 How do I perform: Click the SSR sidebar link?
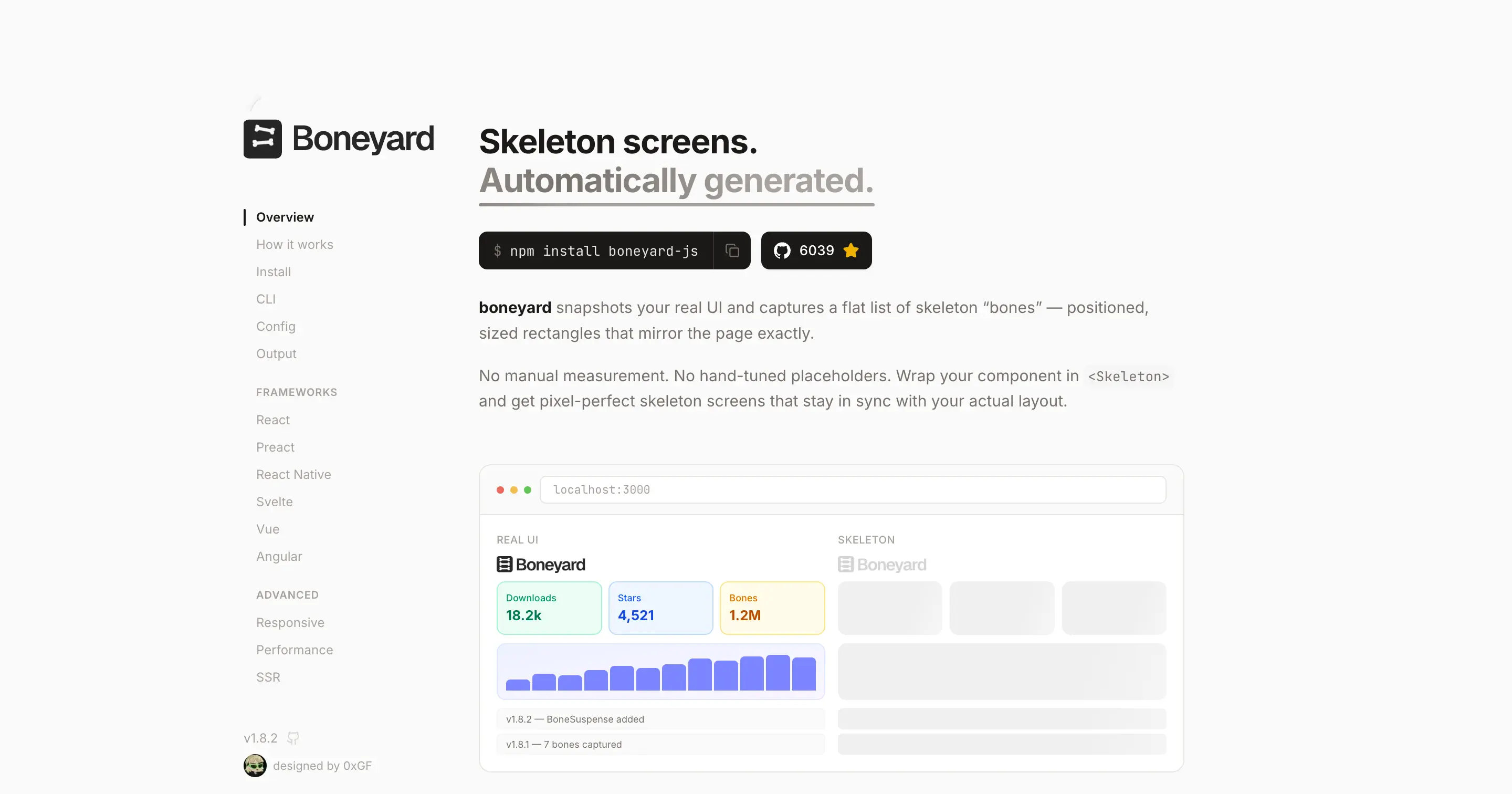[268, 677]
